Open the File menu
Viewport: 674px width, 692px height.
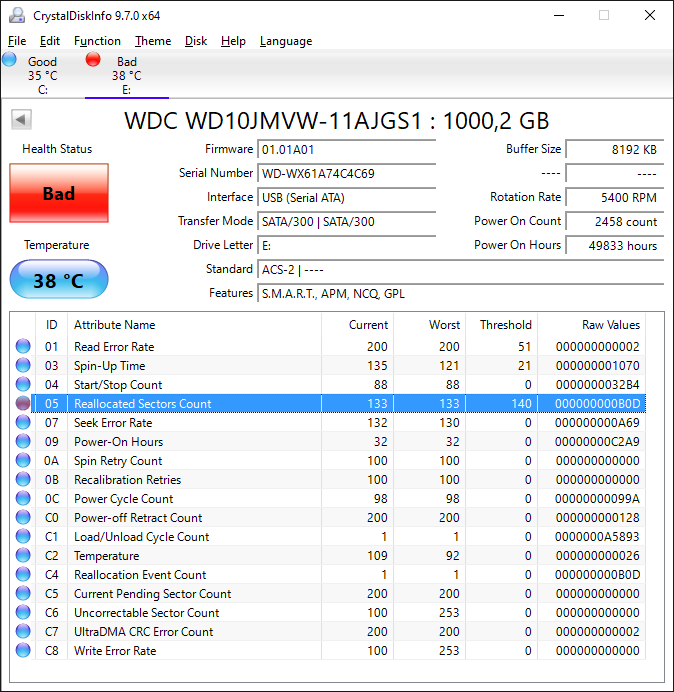pos(17,41)
